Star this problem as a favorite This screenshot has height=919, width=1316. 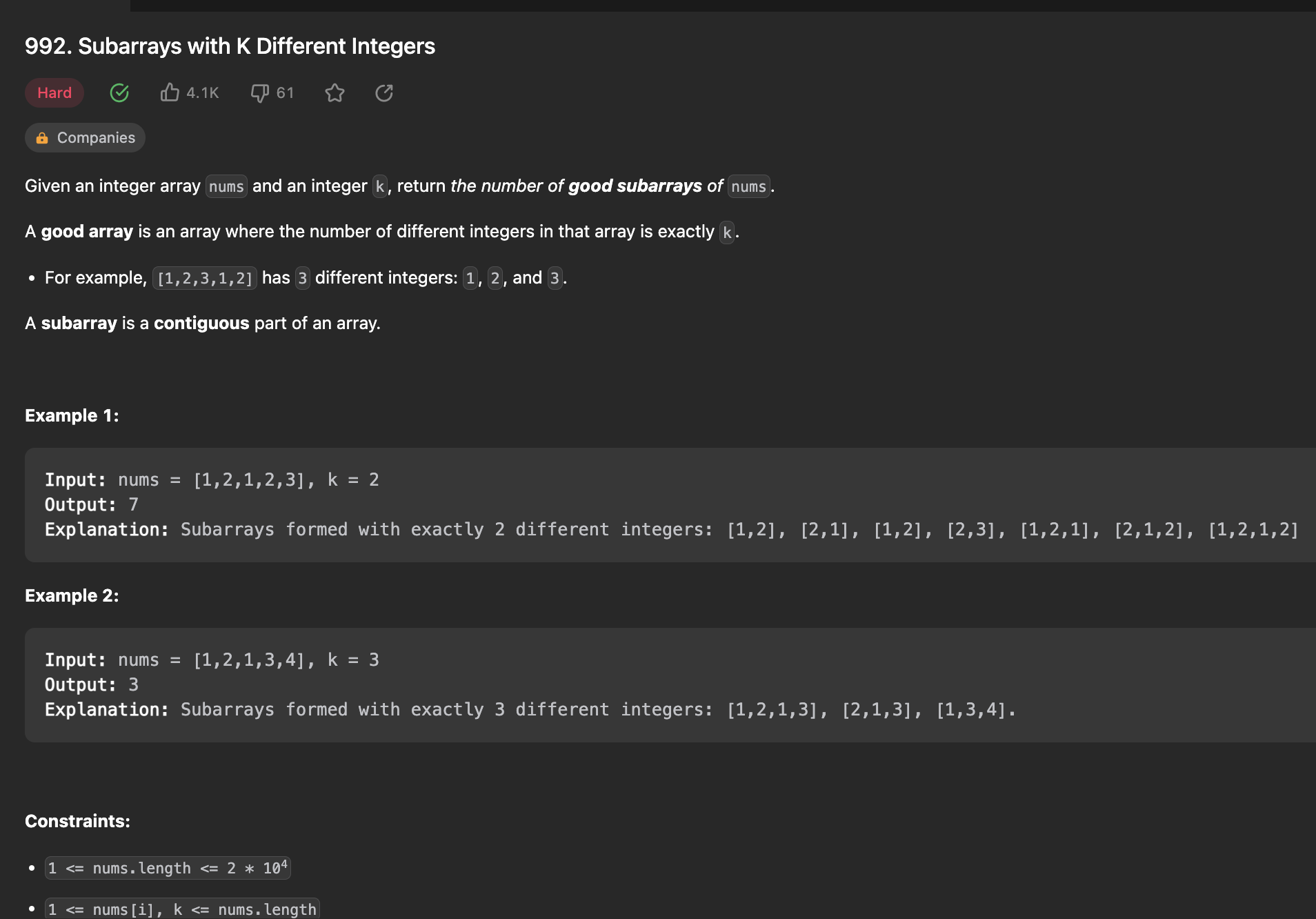335,92
